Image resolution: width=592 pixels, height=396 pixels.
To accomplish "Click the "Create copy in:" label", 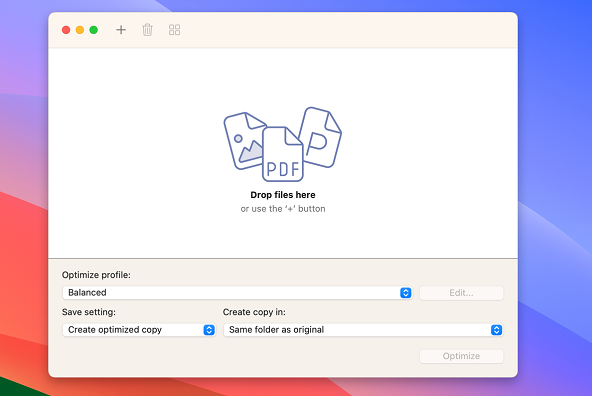I will pos(254,312).
